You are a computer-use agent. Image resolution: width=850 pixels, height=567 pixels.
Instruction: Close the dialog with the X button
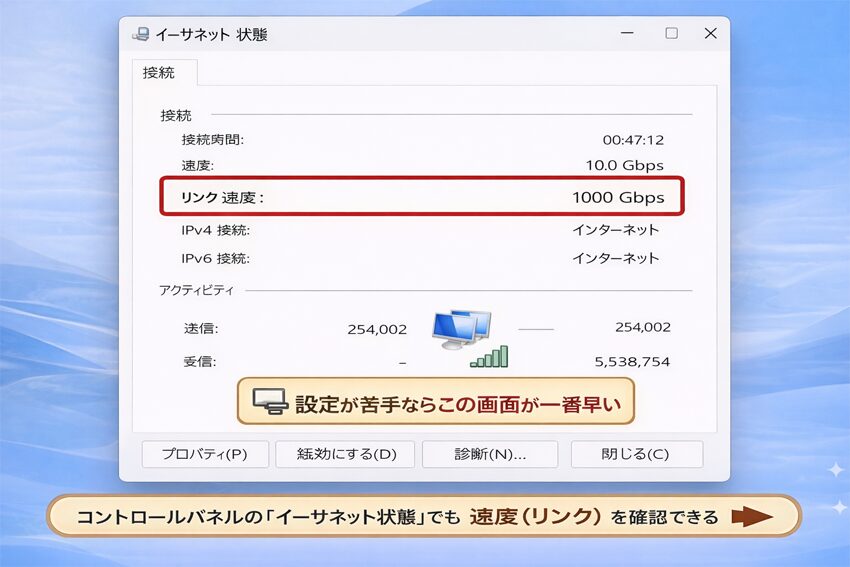click(x=710, y=33)
